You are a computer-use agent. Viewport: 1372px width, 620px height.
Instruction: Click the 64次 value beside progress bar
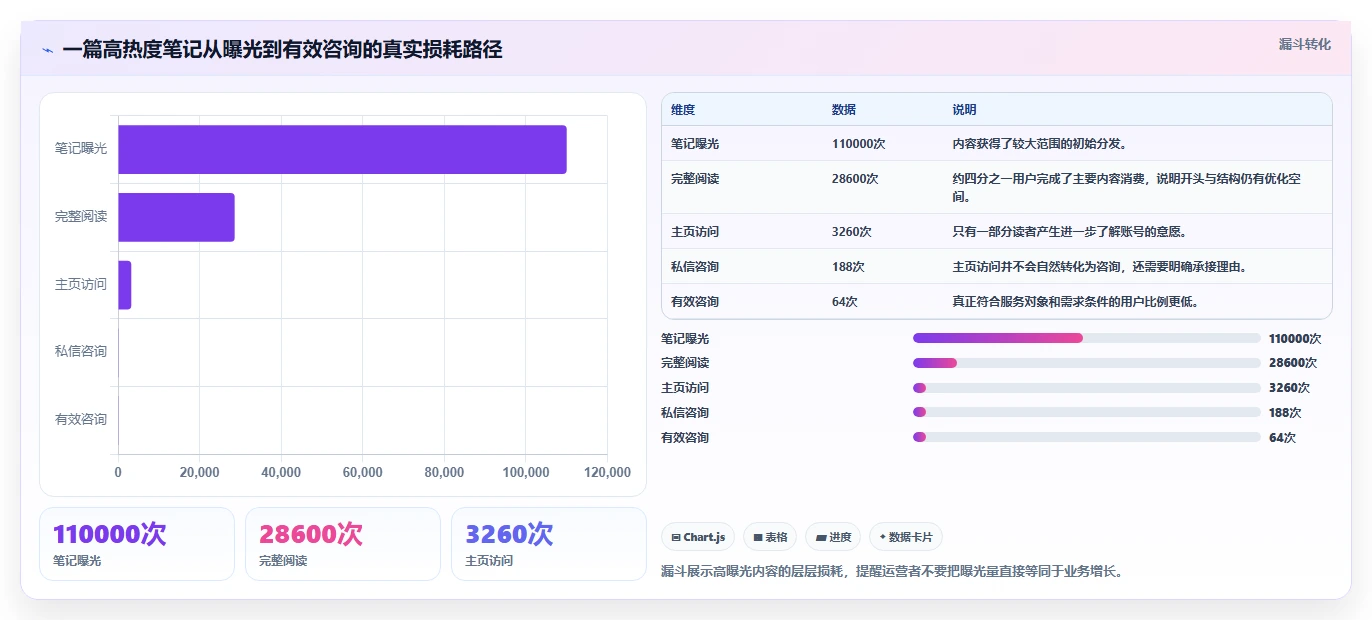[x=1282, y=438]
